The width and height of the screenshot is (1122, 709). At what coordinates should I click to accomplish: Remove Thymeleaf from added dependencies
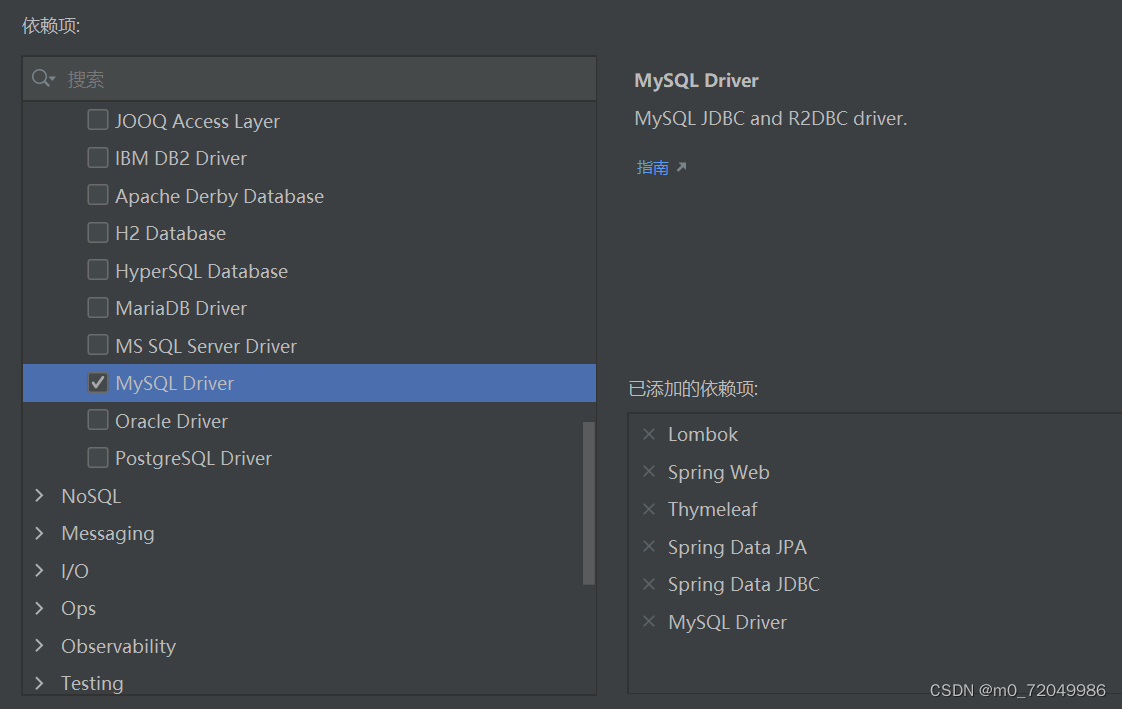pyautogui.click(x=651, y=509)
